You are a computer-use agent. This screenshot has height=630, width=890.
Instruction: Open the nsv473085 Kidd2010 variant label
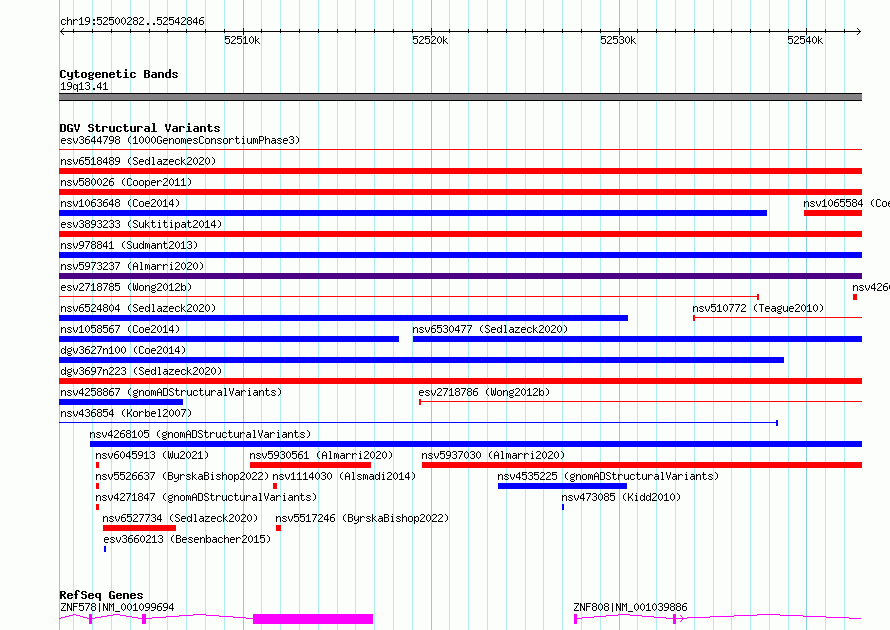click(621, 497)
